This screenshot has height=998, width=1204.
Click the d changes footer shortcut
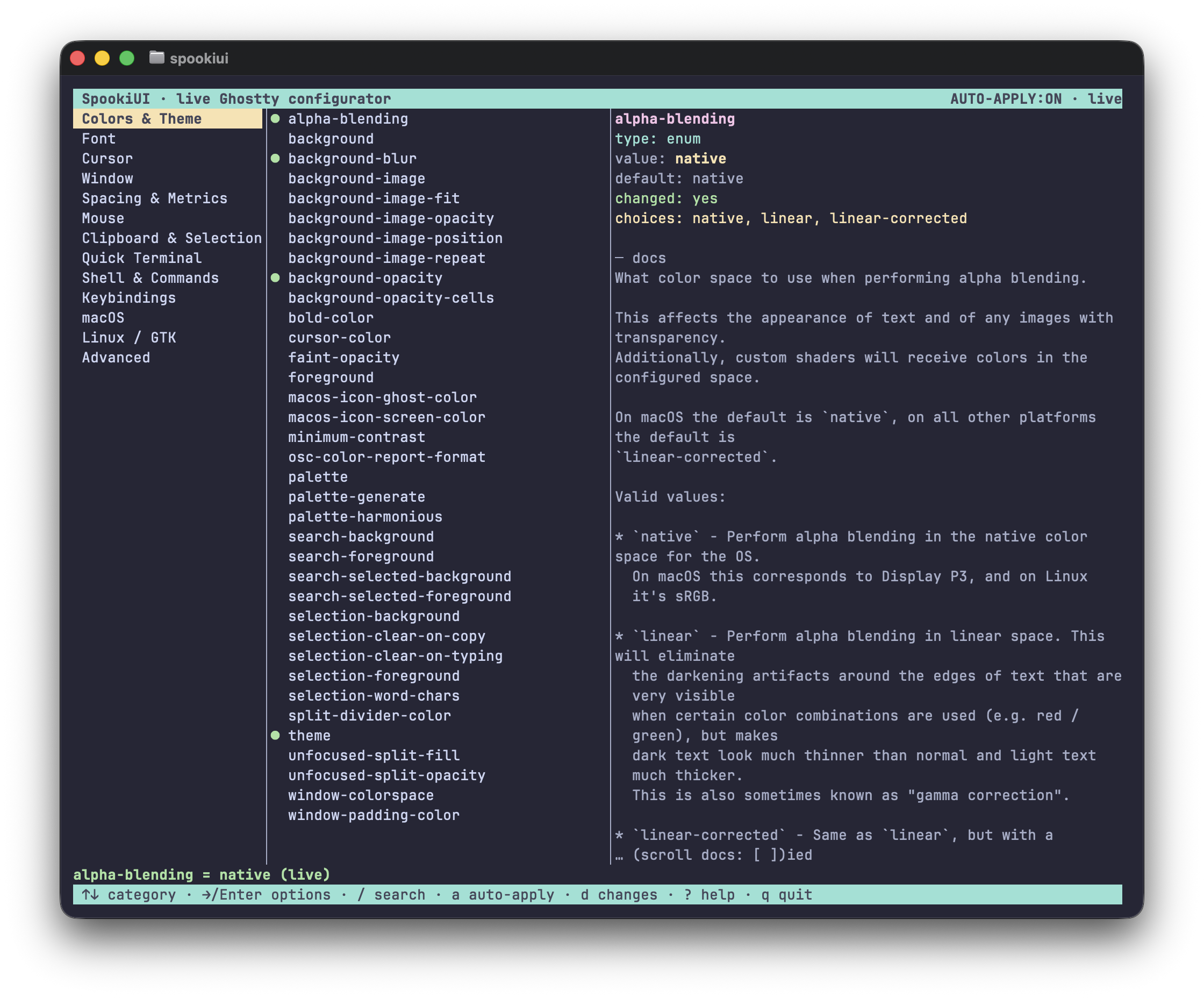pos(619,895)
